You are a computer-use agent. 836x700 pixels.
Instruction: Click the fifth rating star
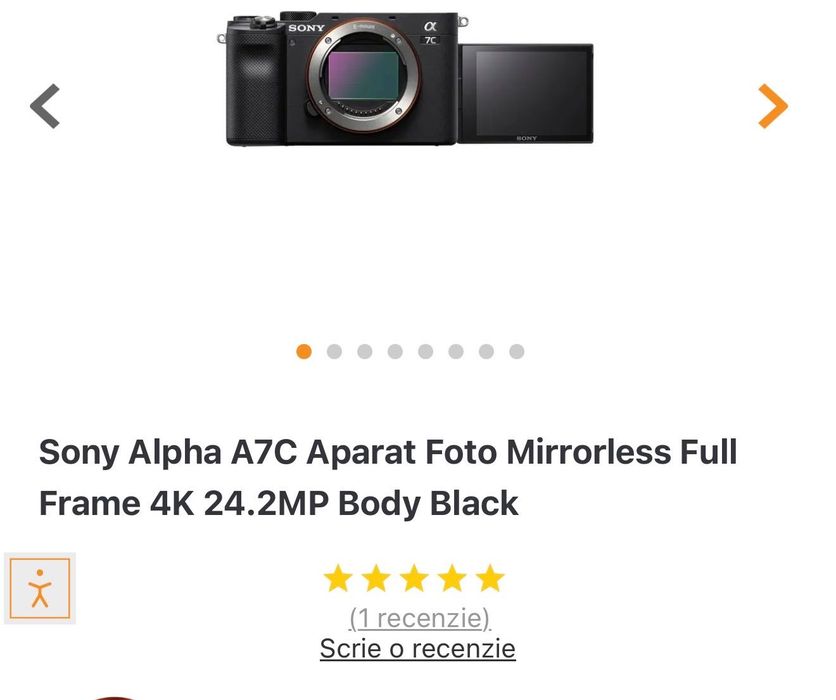(x=490, y=578)
